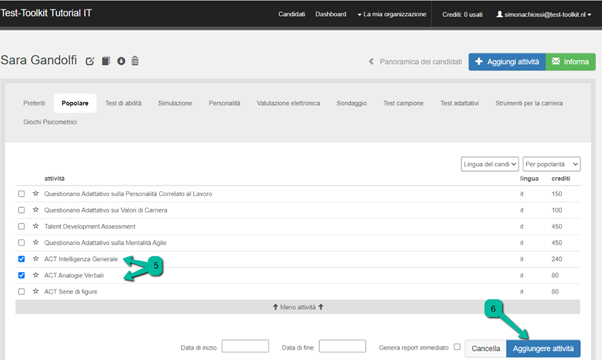The height and width of the screenshot is (360, 602).
Task: Click the user icon next to account email
Action: click(x=499, y=14)
